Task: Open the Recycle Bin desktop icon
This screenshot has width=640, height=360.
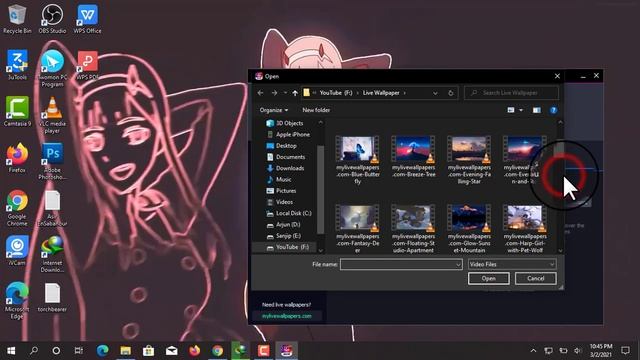Action: pos(17,19)
